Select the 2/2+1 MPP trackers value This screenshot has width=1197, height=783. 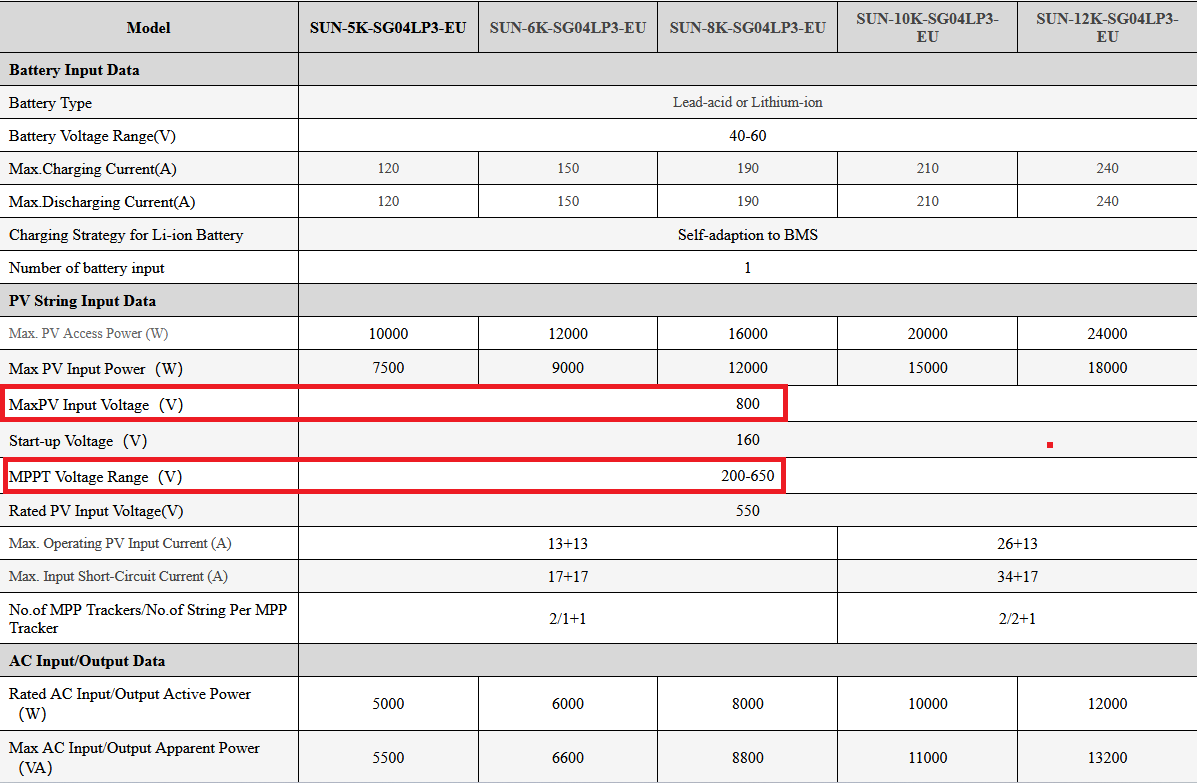point(1017,619)
